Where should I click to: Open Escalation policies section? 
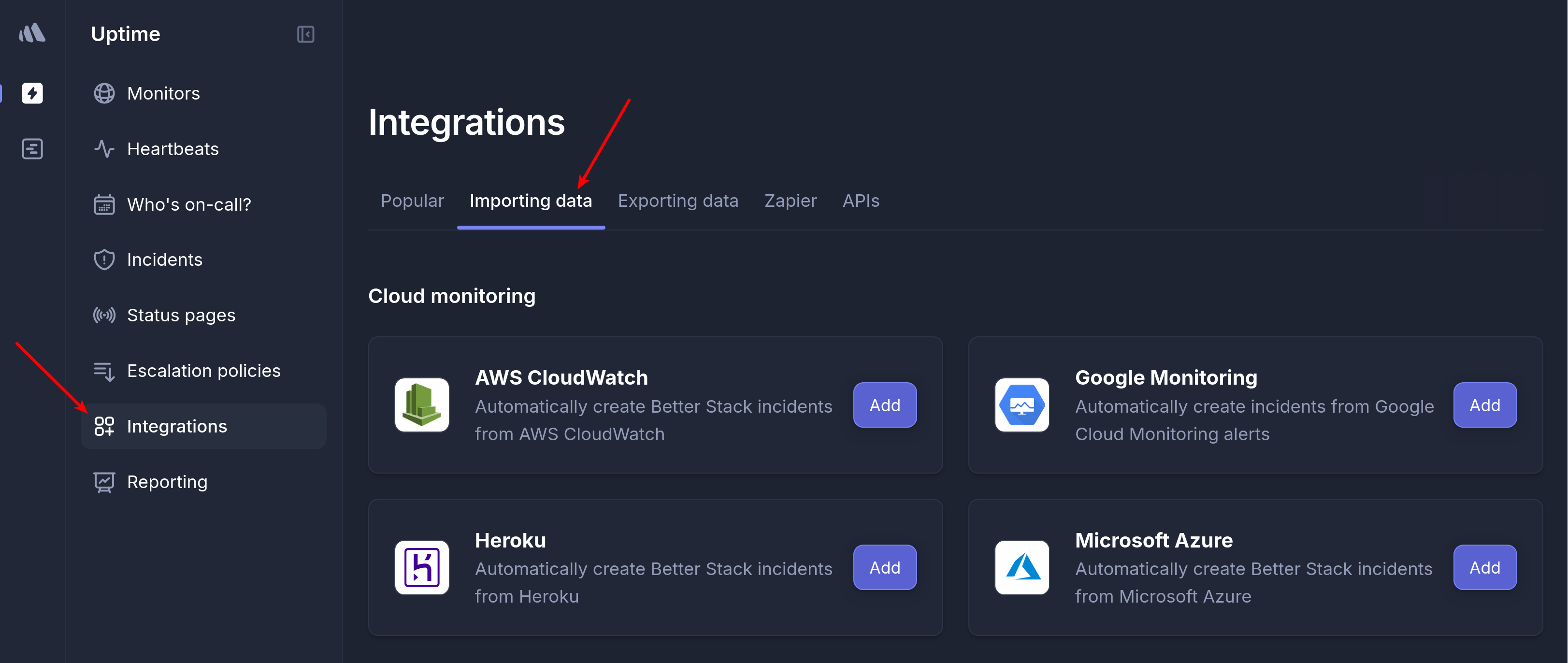203,371
